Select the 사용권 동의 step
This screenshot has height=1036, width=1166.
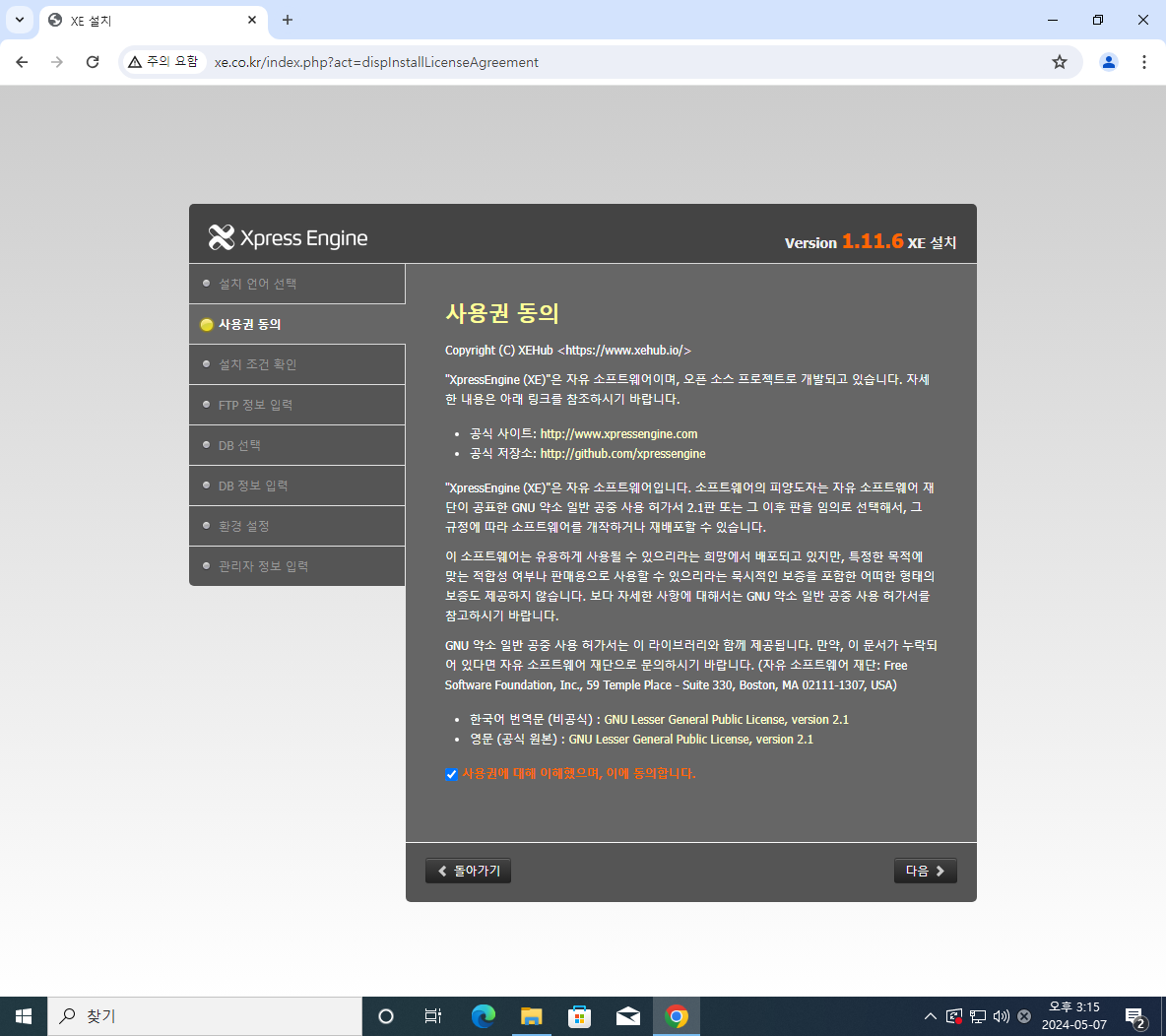[296, 324]
